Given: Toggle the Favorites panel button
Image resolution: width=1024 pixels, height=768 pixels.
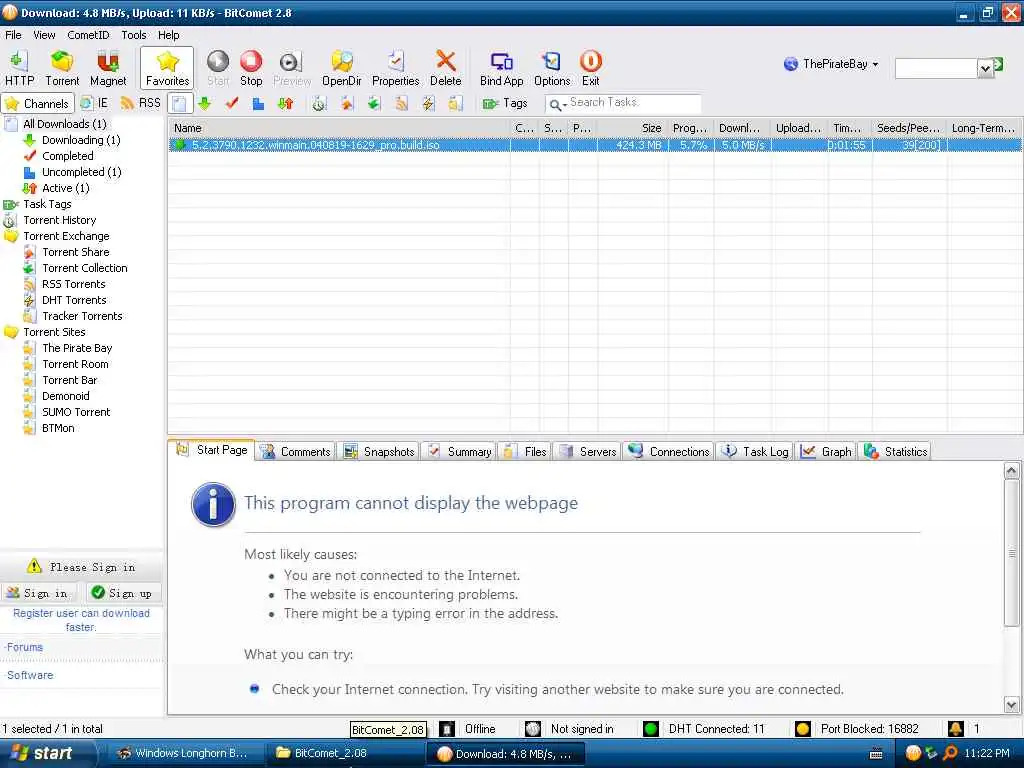Looking at the screenshot, I should [x=167, y=68].
